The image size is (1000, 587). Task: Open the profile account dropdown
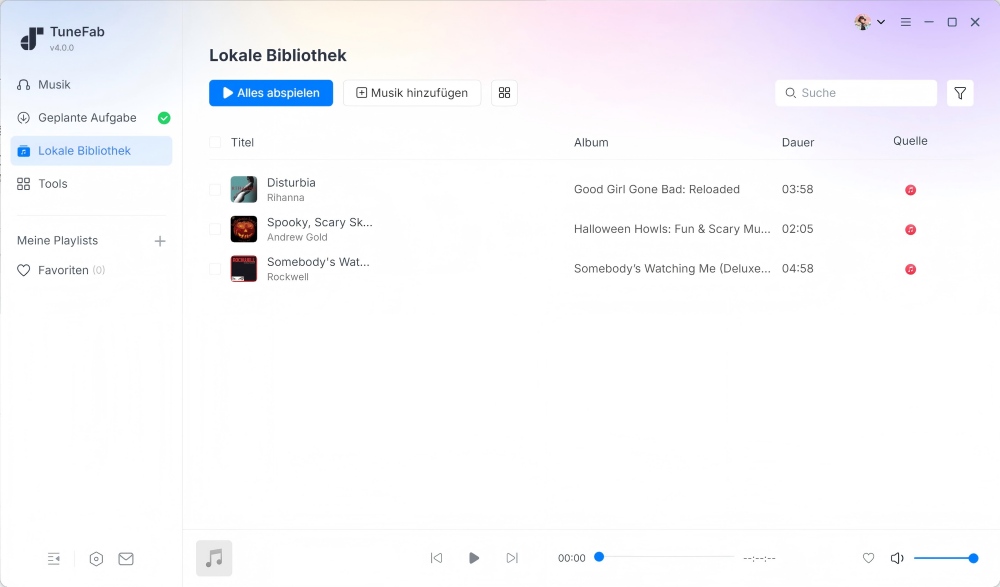point(866,21)
